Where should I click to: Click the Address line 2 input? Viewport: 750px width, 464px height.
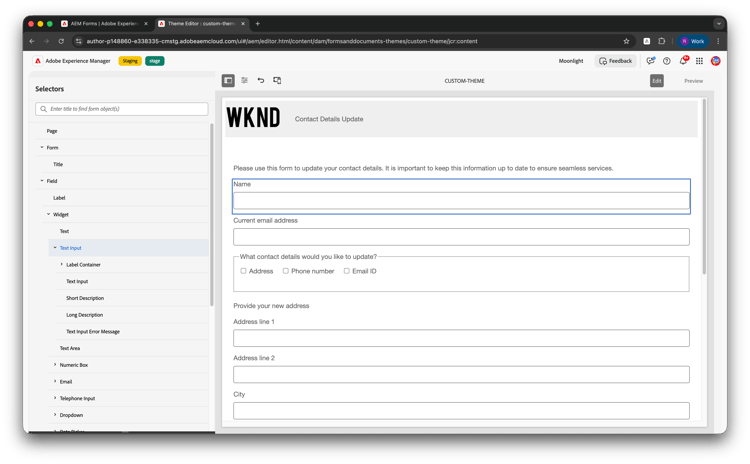pos(461,374)
